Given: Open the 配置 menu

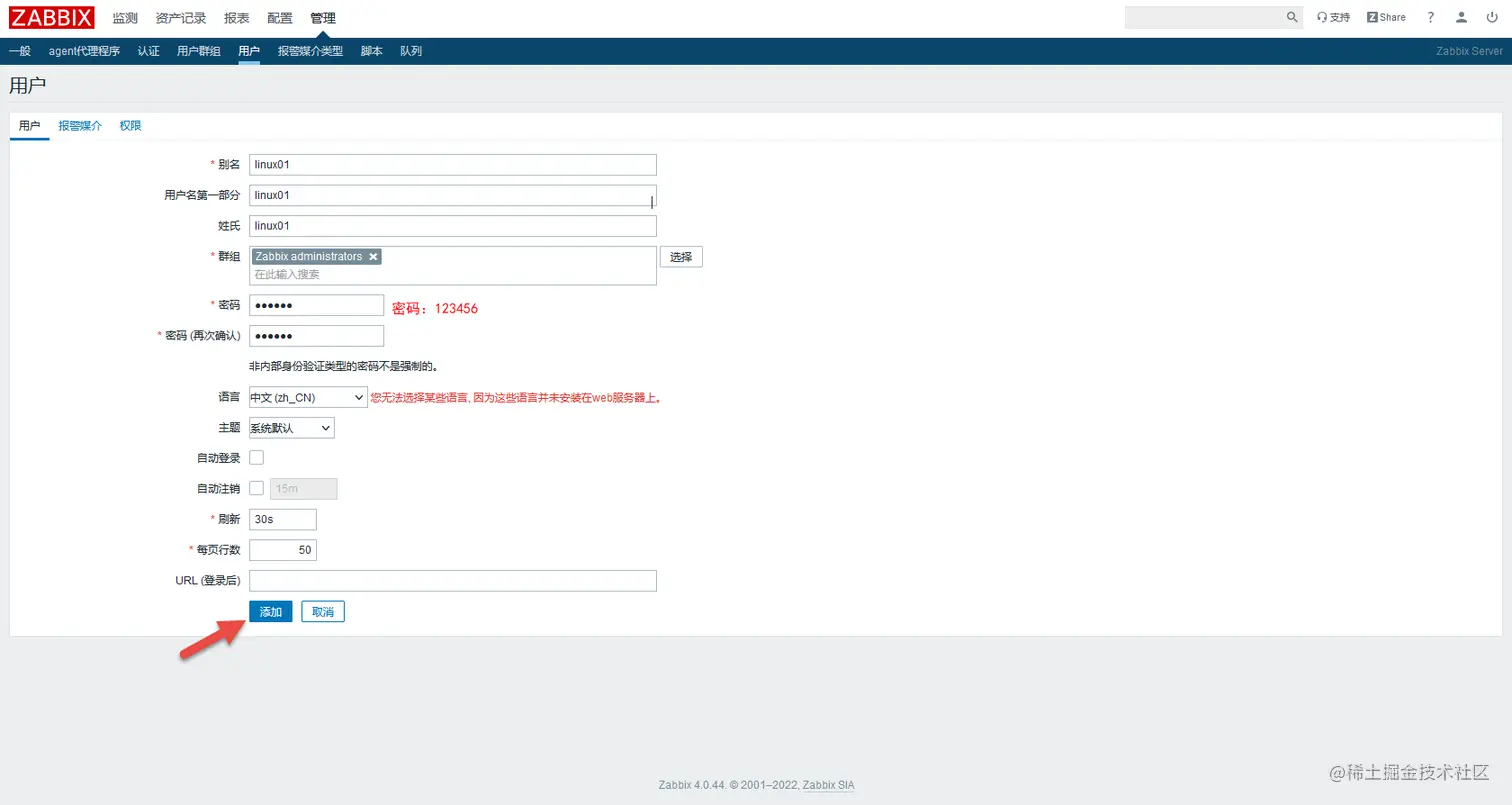Looking at the screenshot, I should point(280,18).
